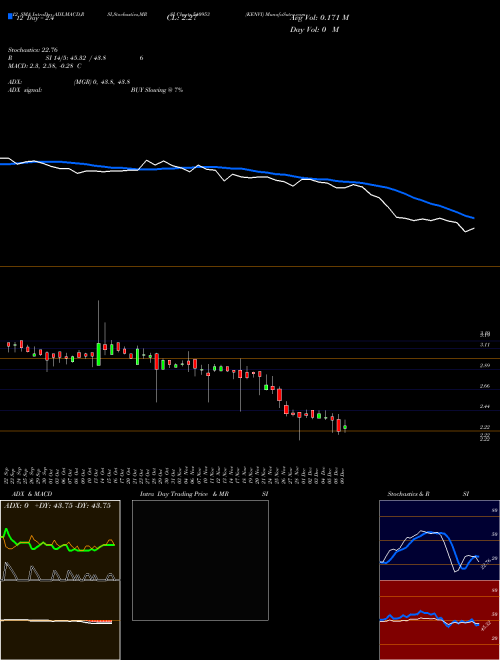Viewport: 500px width, 660px height.
Task: Click the 'CL: 2.27' closing price text
Action: tap(182, 18)
